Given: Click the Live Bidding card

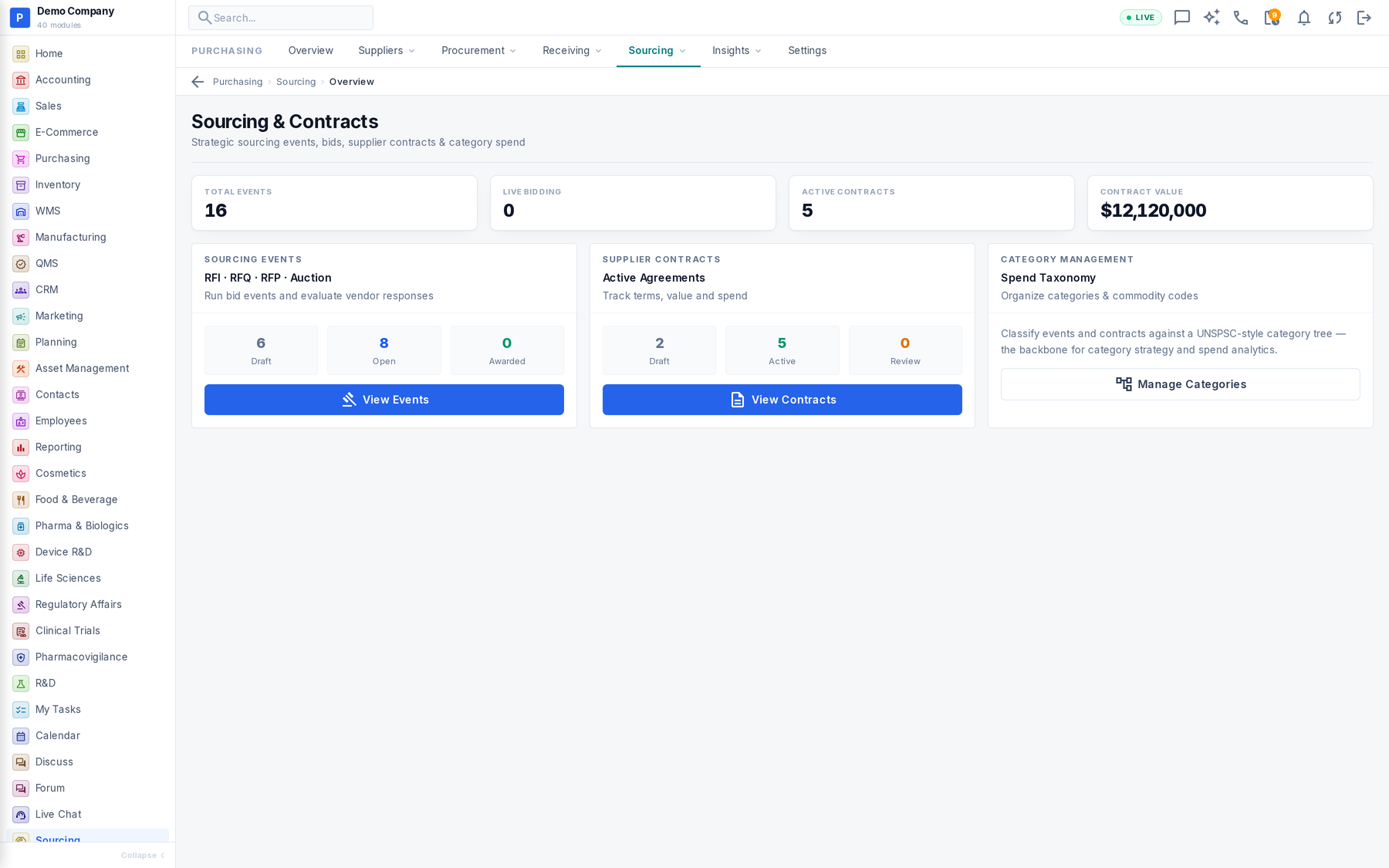Looking at the screenshot, I should click(x=633, y=203).
